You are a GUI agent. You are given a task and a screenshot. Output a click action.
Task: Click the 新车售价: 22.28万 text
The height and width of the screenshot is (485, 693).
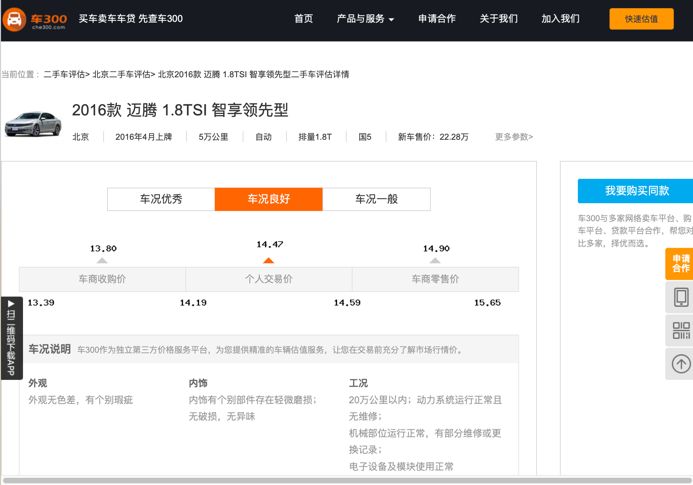click(433, 137)
